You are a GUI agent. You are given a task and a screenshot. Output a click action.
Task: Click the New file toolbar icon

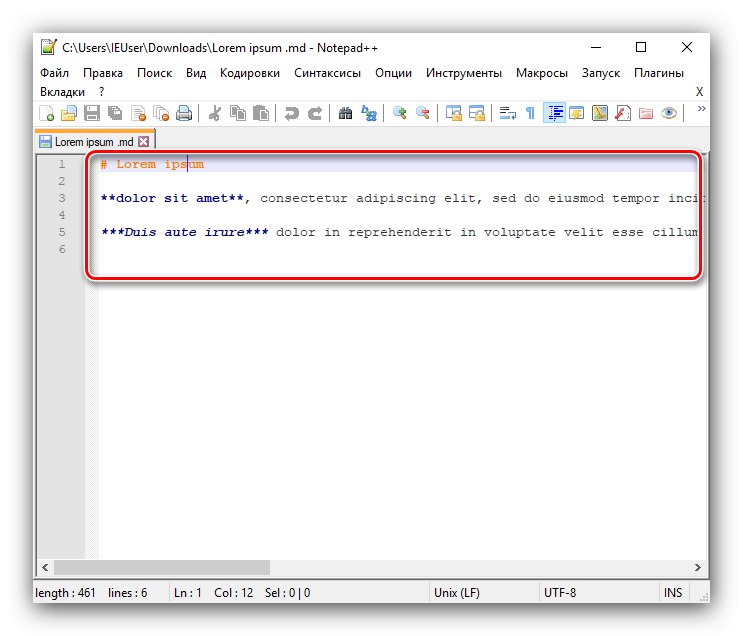click(x=46, y=113)
